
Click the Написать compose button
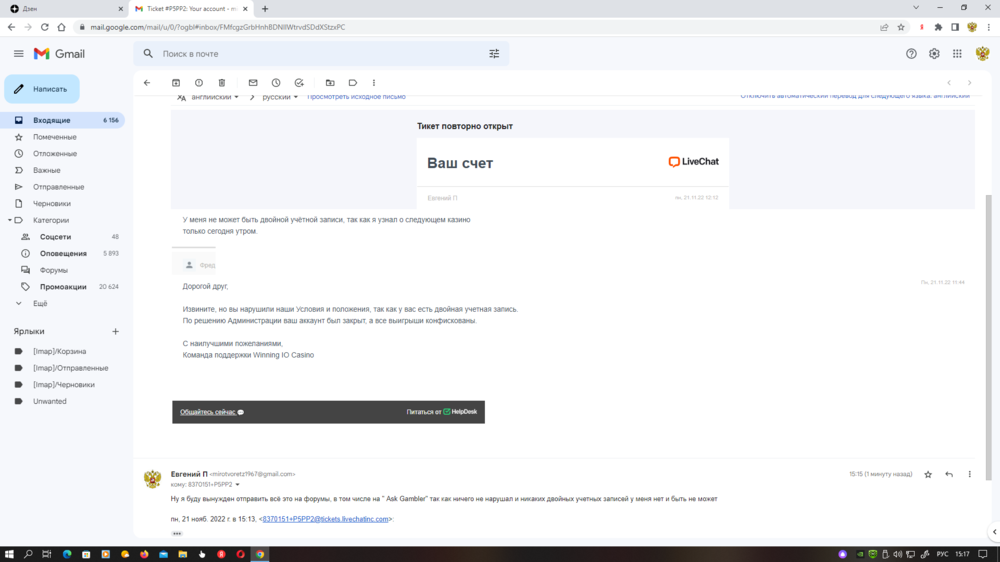pos(42,89)
